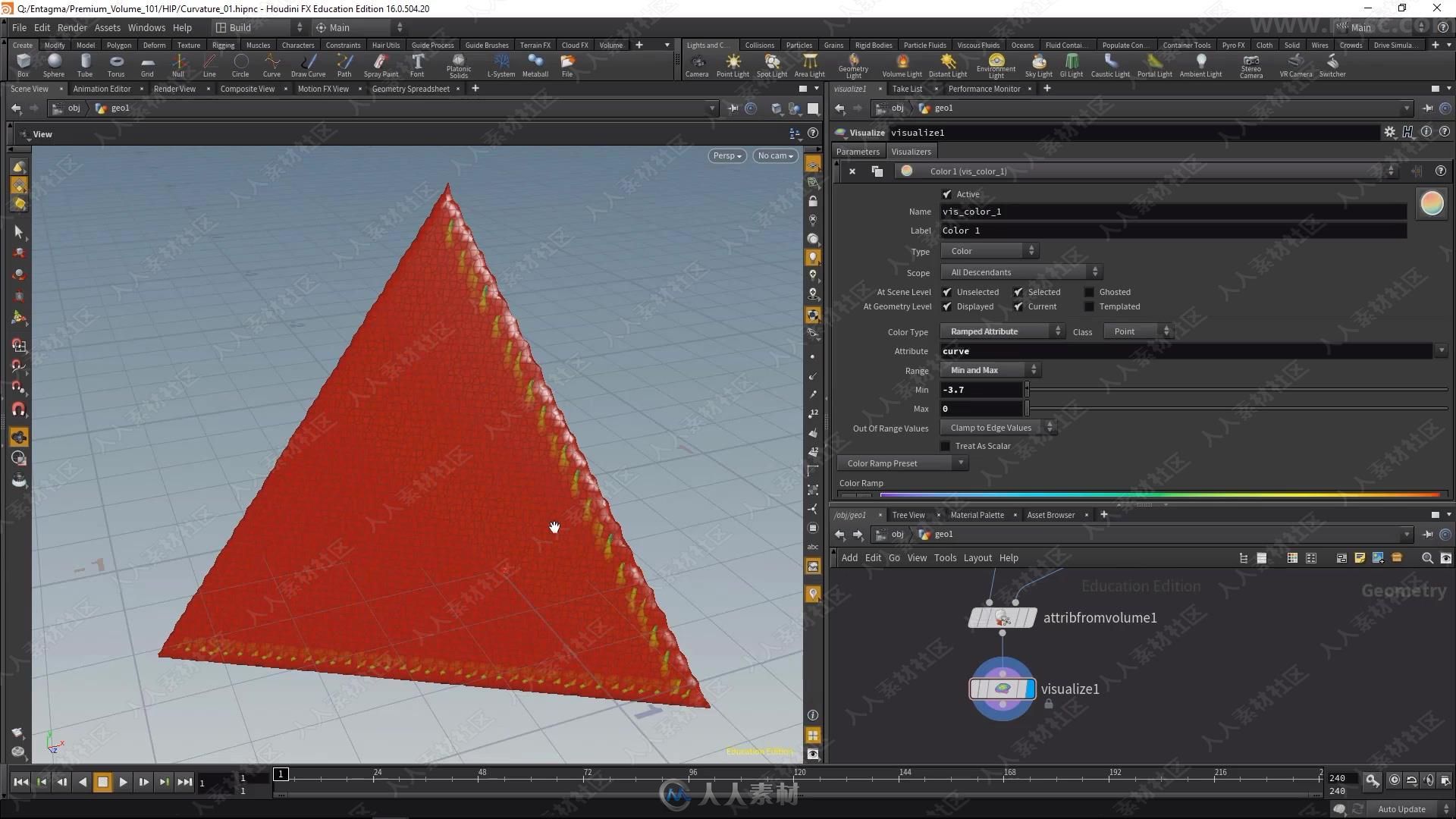Open the Color Type dropdown

coord(1003,331)
